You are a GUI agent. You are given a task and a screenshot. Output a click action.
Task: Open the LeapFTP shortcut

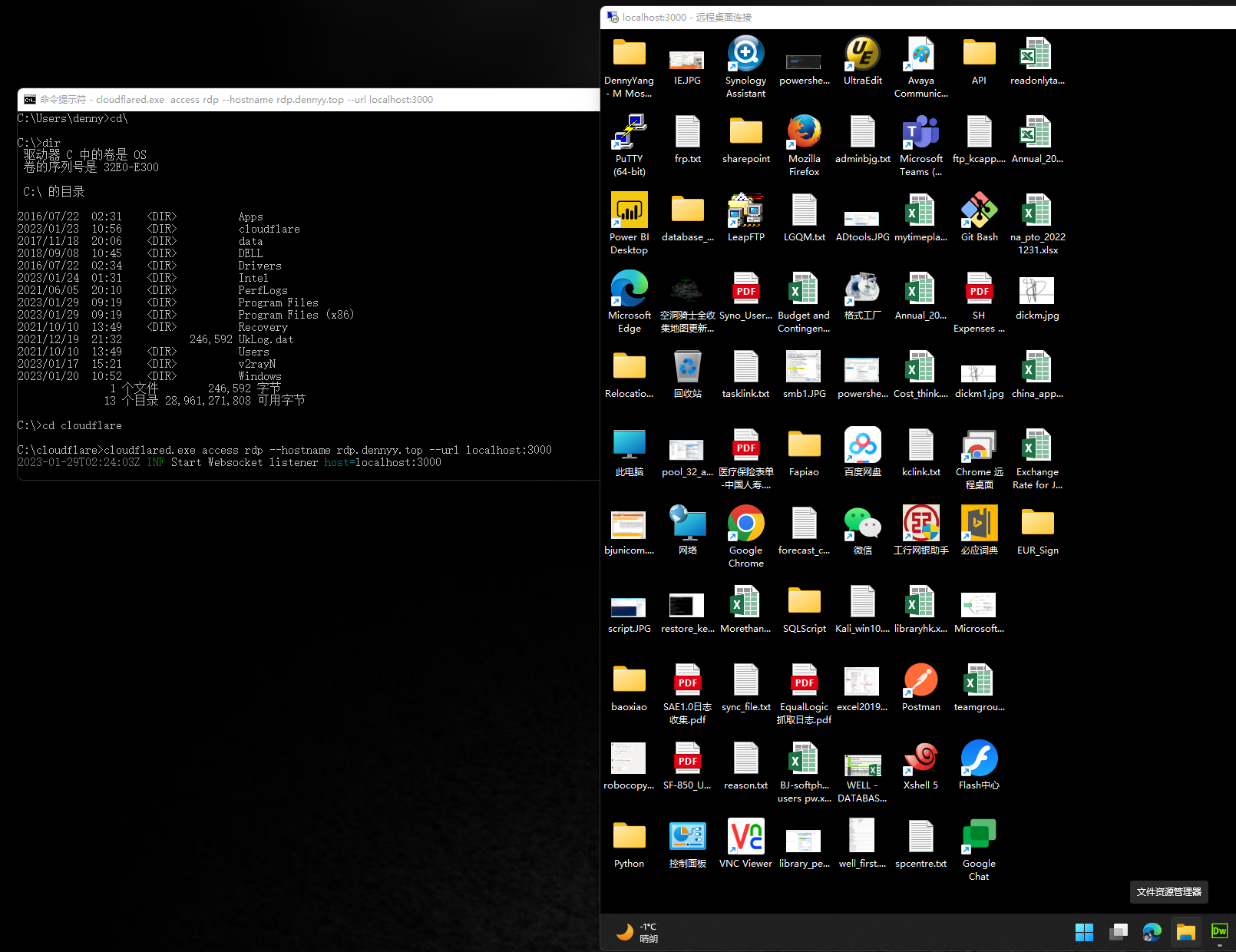[x=745, y=217]
